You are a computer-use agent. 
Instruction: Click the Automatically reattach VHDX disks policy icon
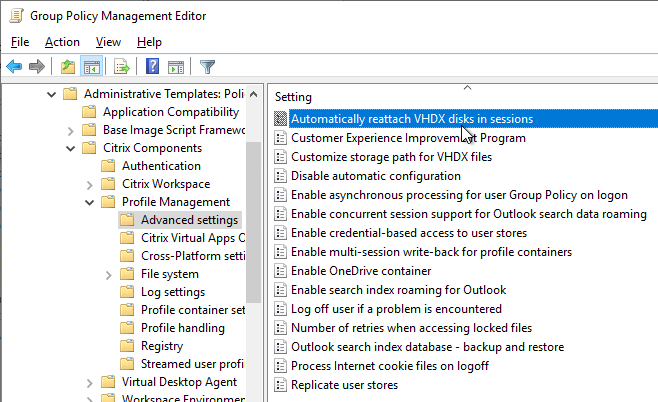pyautogui.click(x=280, y=119)
